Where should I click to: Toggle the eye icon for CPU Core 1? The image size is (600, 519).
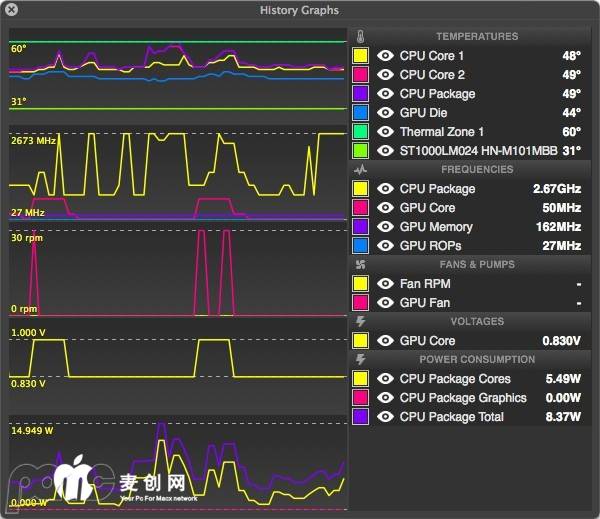click(386, 56)
